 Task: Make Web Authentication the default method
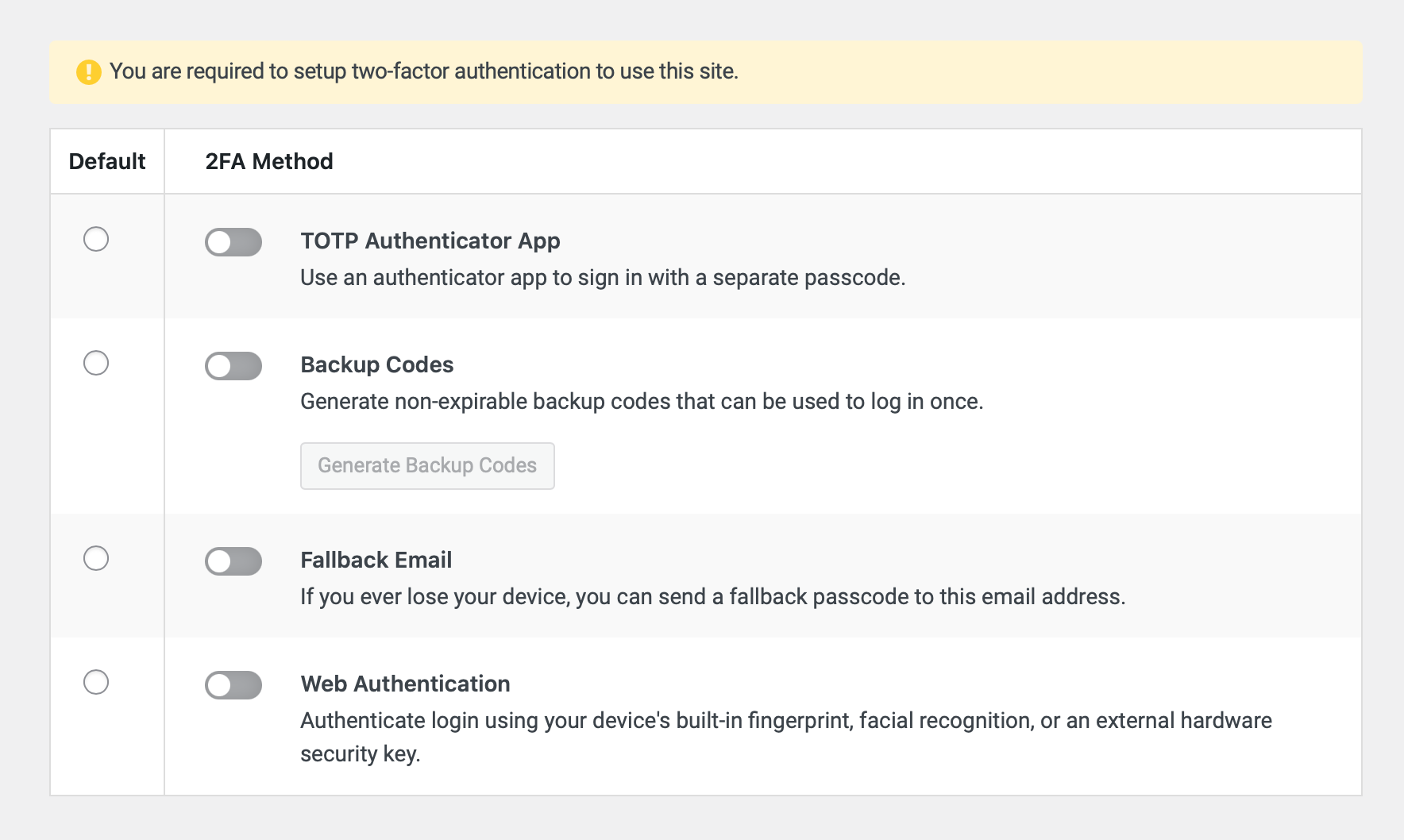point(96,682)
